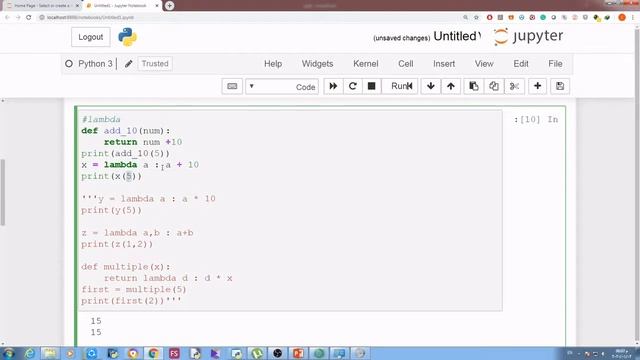This screenshot has height=360, width=640.
Task: Click the 'def add_10(num):' code line
Action: point(126,131)
